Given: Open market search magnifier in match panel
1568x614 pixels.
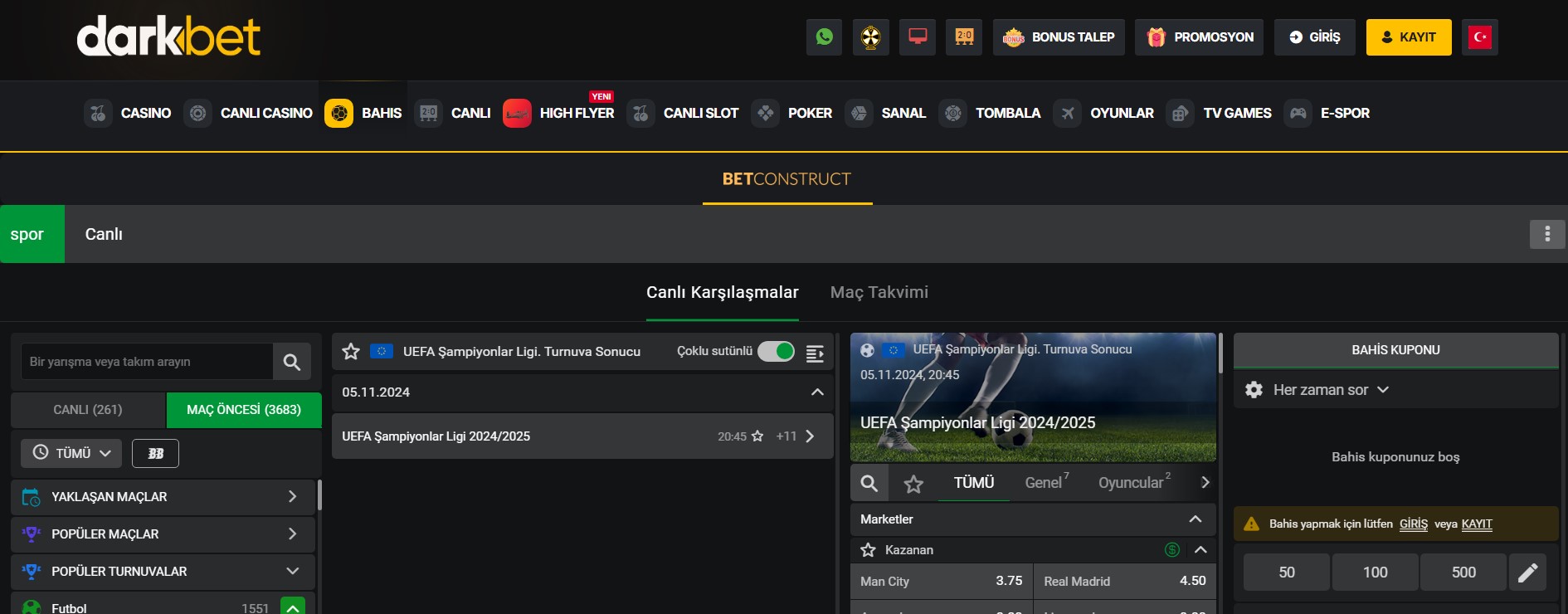Looking at the screenshot, I should click(869, 483).
